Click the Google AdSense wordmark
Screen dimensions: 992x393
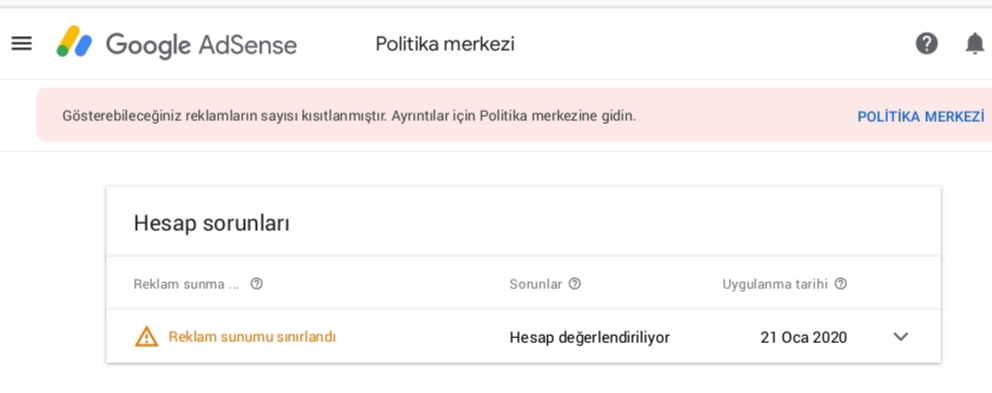pyautogui.click(x=201, y=45)
